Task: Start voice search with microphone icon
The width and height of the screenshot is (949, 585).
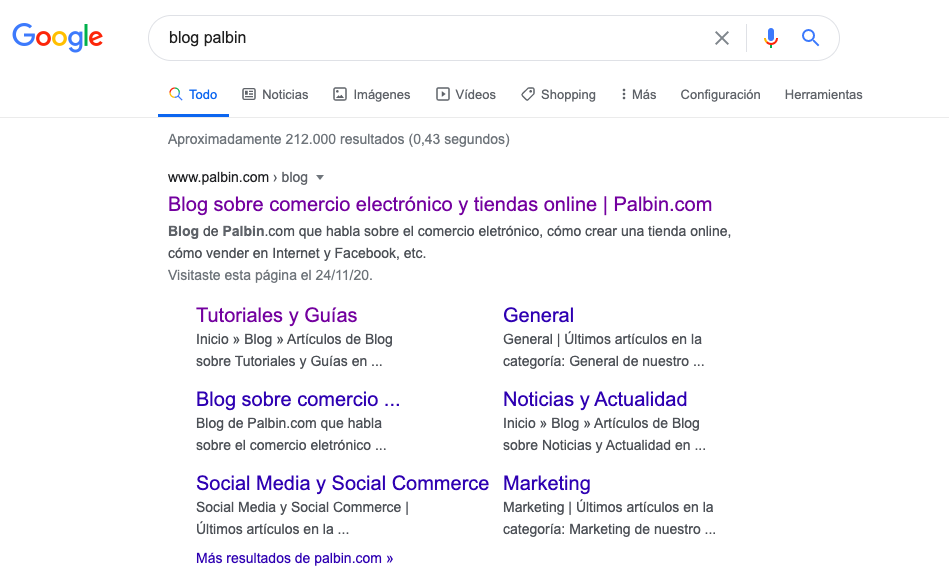Action: coord(770,38)
